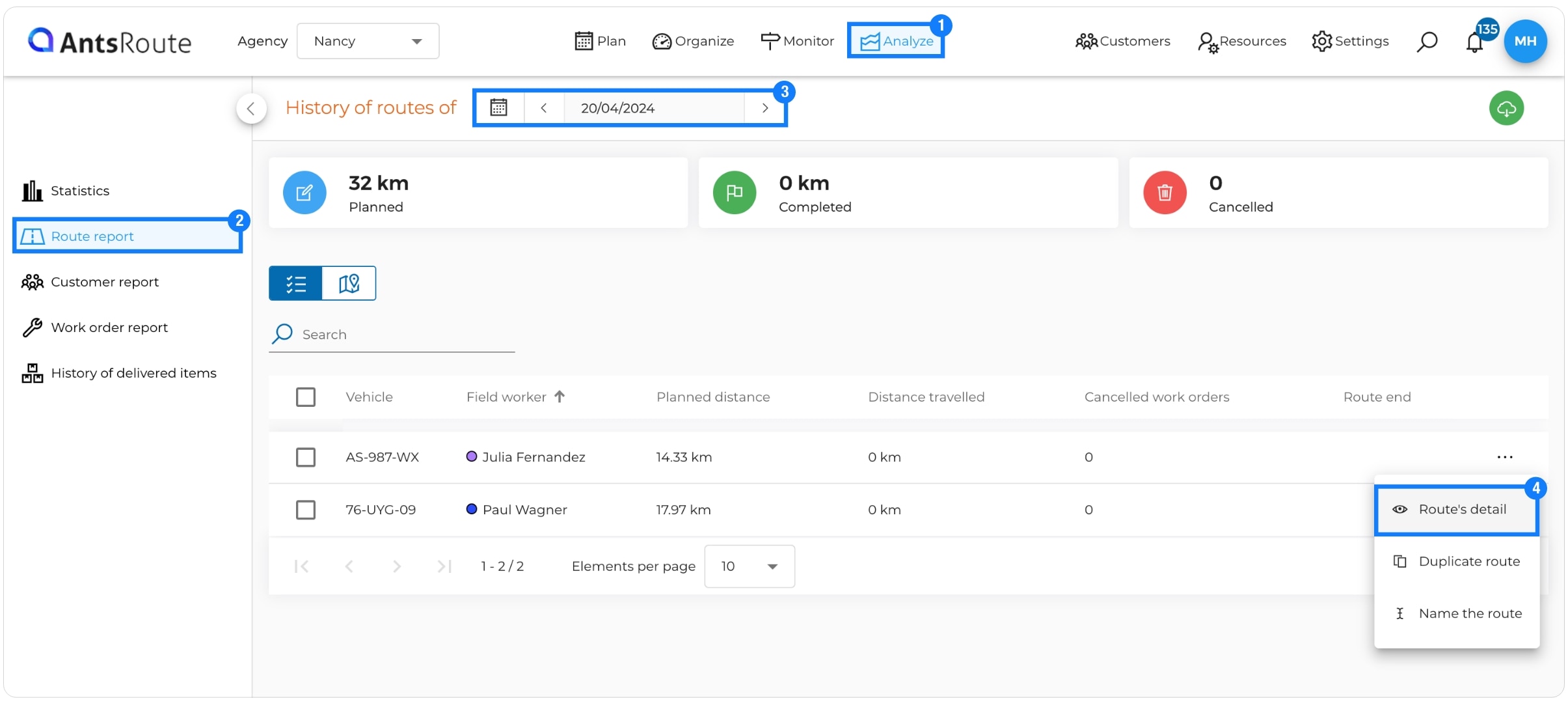The height and width of the screenshot is (707, 1568).
Task: Switch to map view
Action: pyautogui.click(x=349, y=283)
